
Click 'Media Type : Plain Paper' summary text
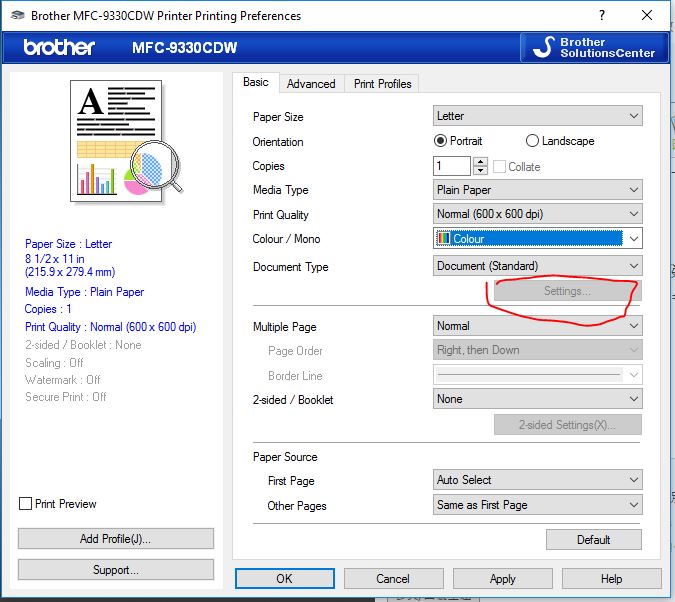[x=84, y=292]
